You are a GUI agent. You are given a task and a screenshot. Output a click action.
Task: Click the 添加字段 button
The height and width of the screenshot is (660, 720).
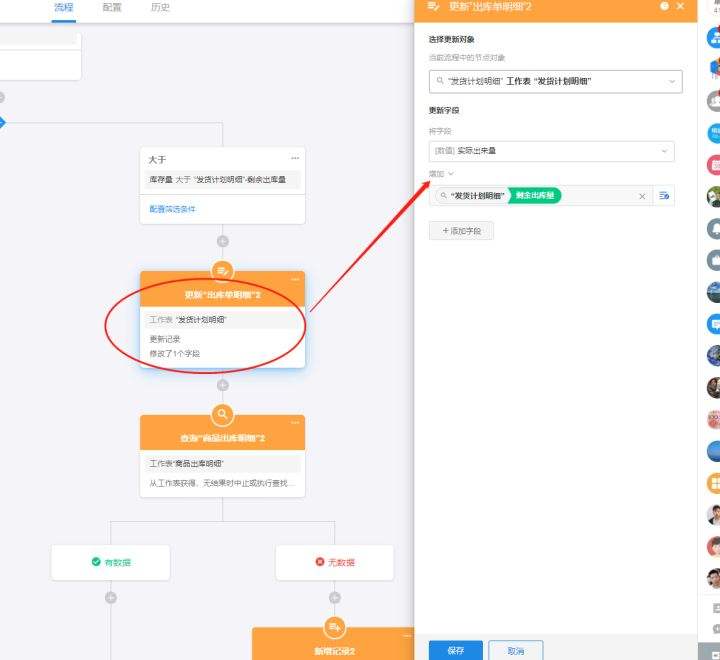pyautogui.click(x=461, y=231)
